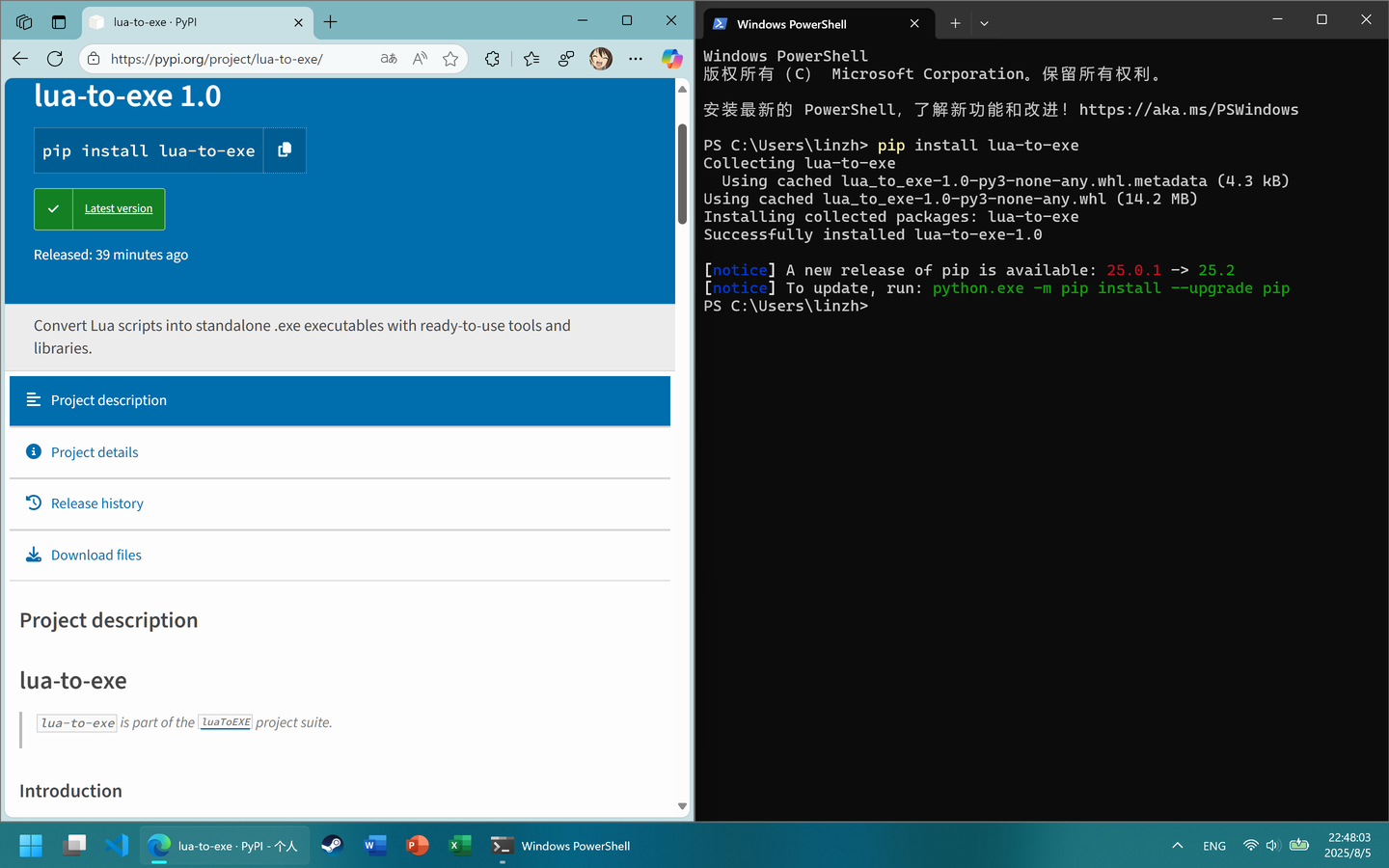Open the Windows Start menu

tap(31, 846)
